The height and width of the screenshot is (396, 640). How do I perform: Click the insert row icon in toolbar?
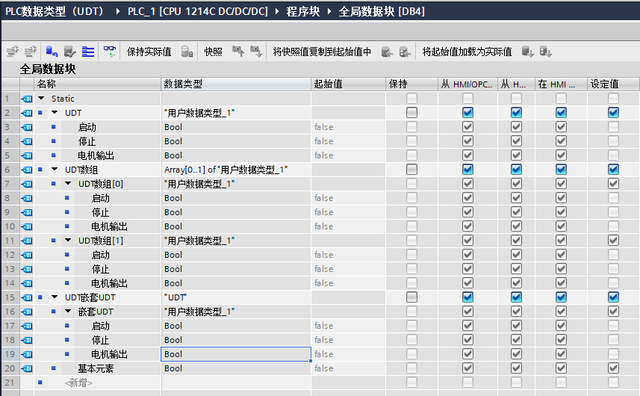point(13,51)
